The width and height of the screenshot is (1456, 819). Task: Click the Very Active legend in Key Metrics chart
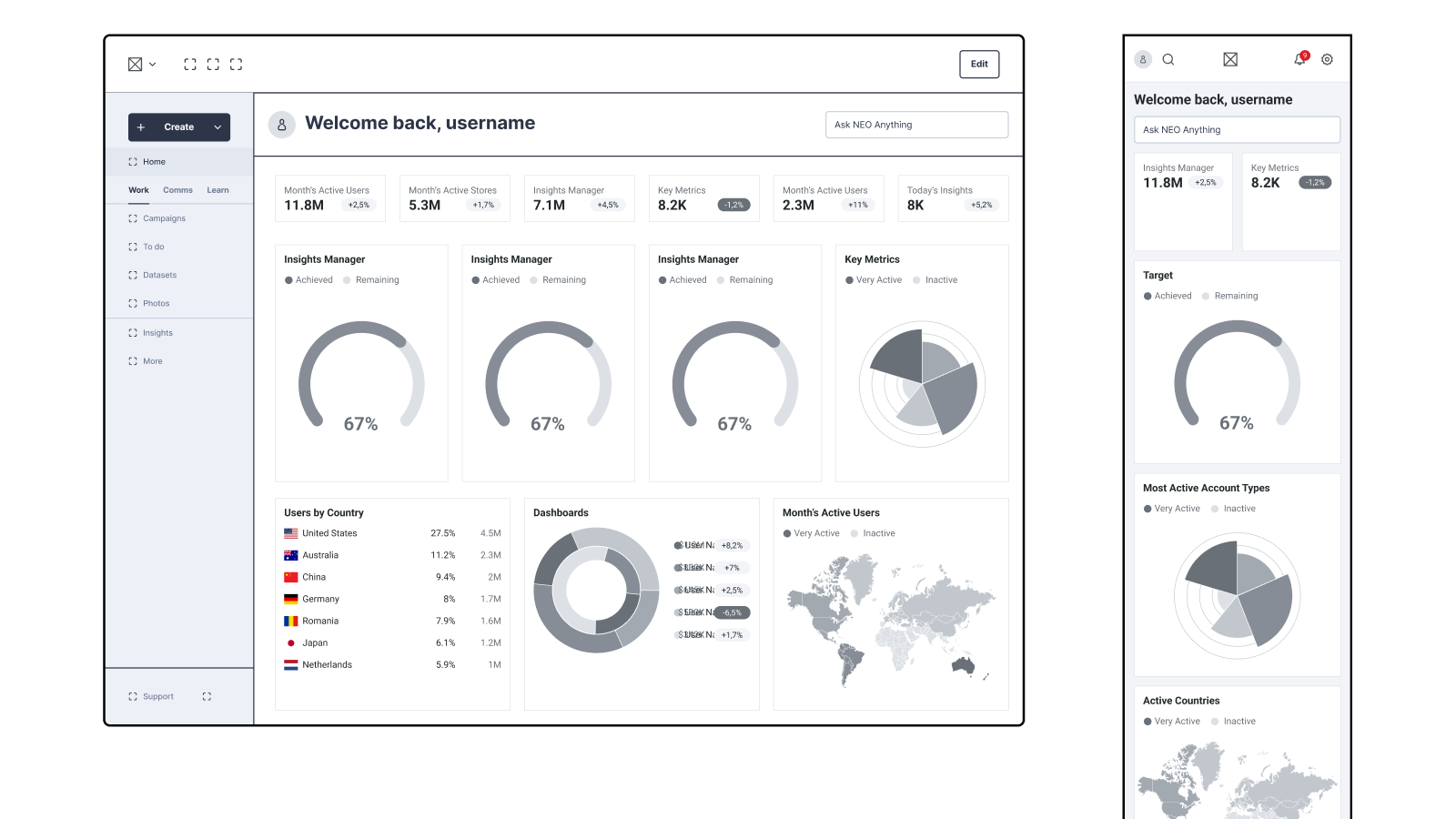874,280
